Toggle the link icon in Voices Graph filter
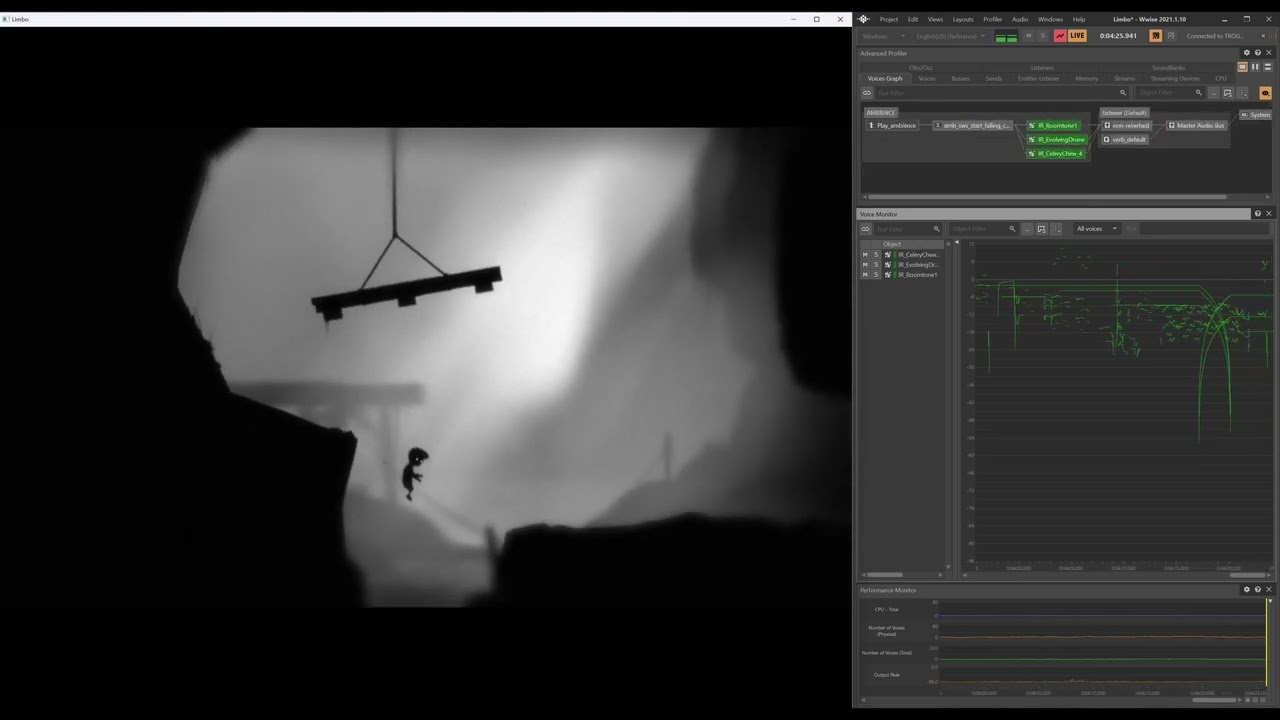 867,93
